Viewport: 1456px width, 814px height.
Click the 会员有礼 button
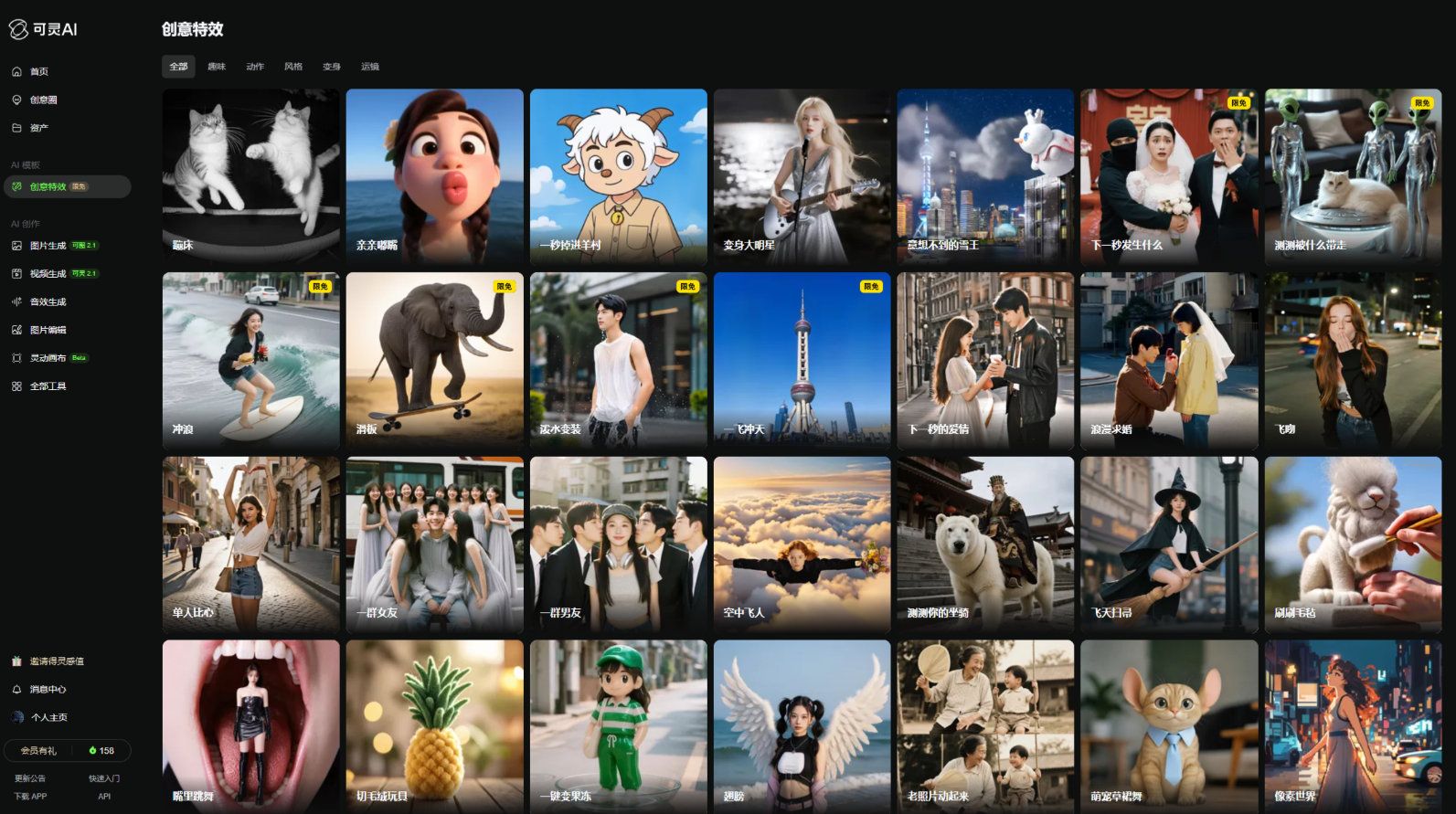click(x=38, y=751)
